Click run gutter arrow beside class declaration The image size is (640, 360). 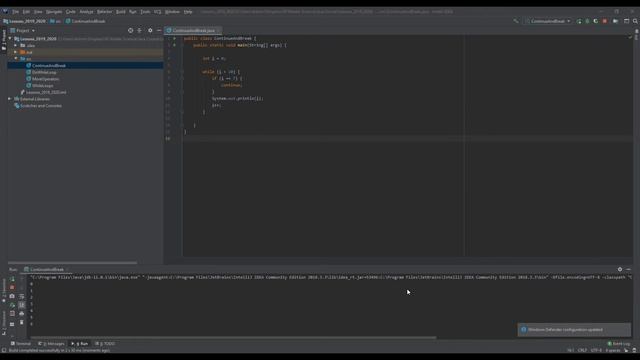[174, 38]
